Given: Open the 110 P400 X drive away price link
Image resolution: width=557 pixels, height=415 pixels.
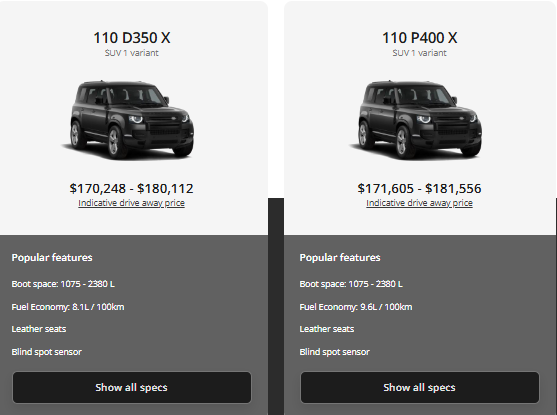Looking at the screenshot, I should tap(420, 203).
